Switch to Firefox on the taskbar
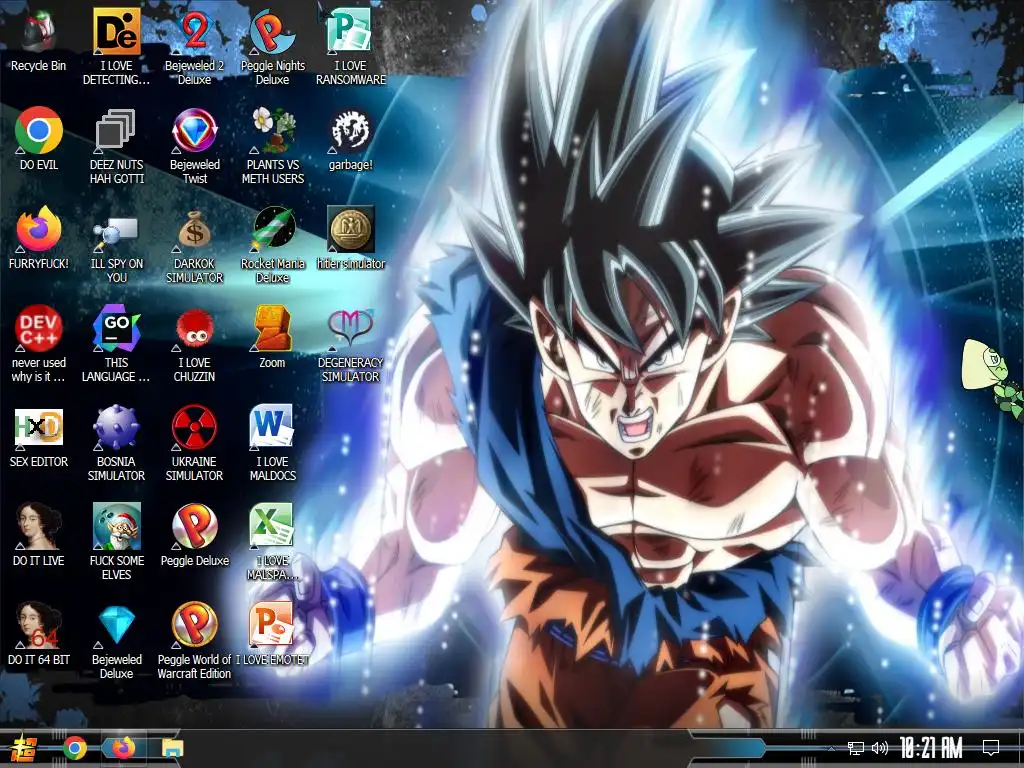Image resolution: width=1024 pixels, height=768 pixels. 123,748
